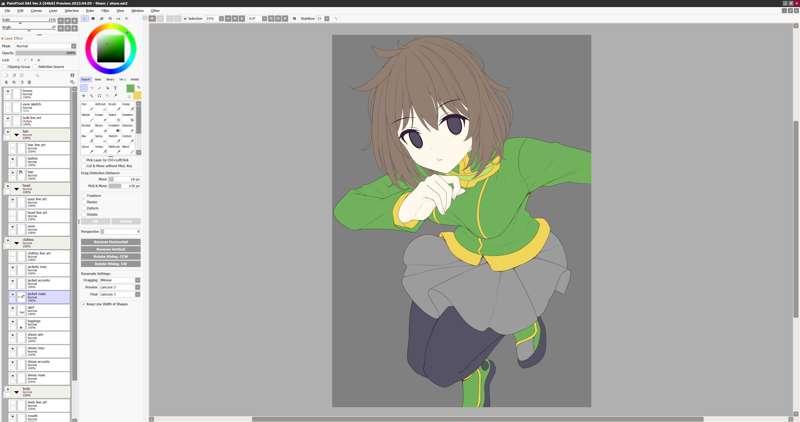Show the color wheel panel icon

[x=85, y=18]
